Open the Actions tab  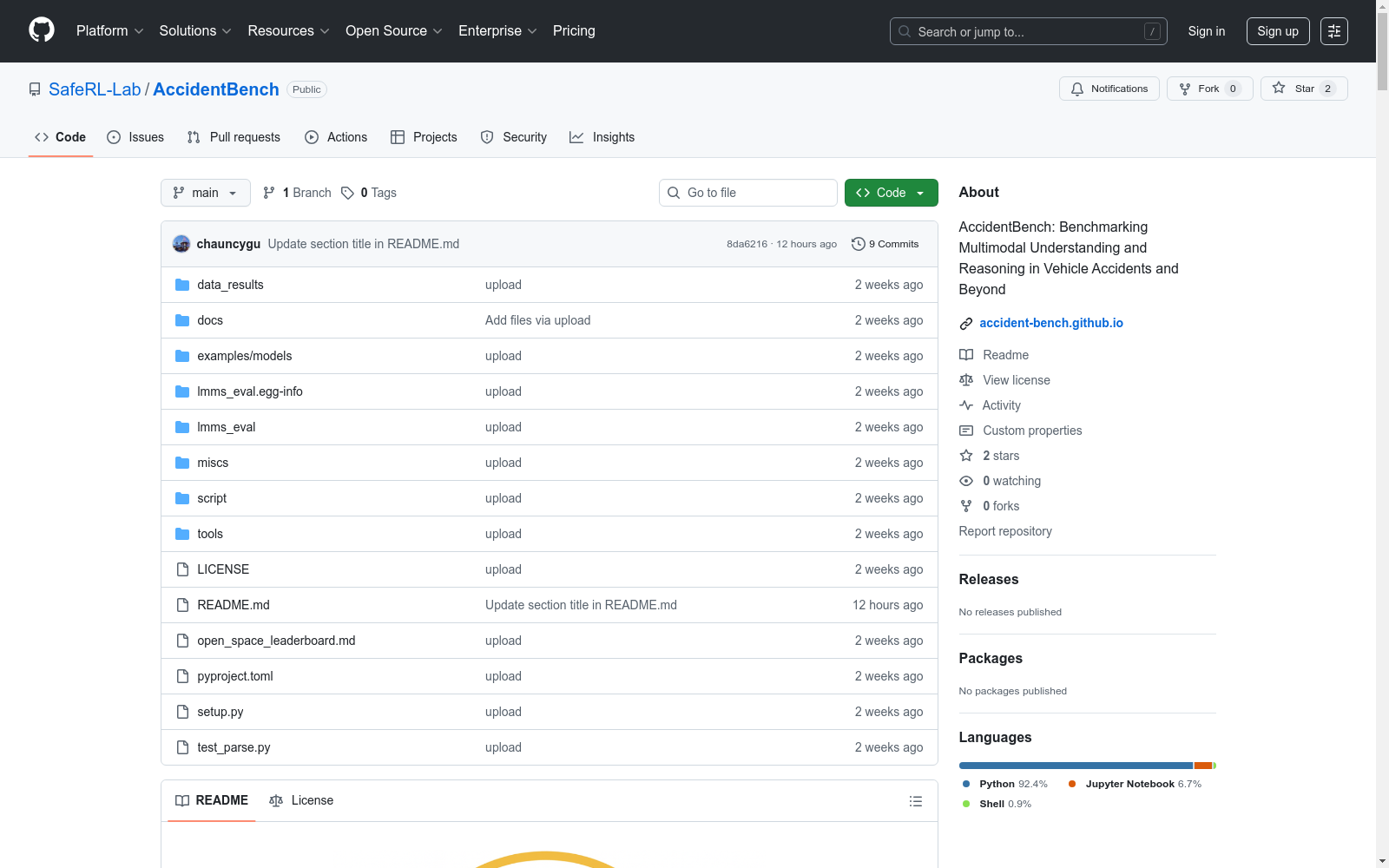(336, 137)
